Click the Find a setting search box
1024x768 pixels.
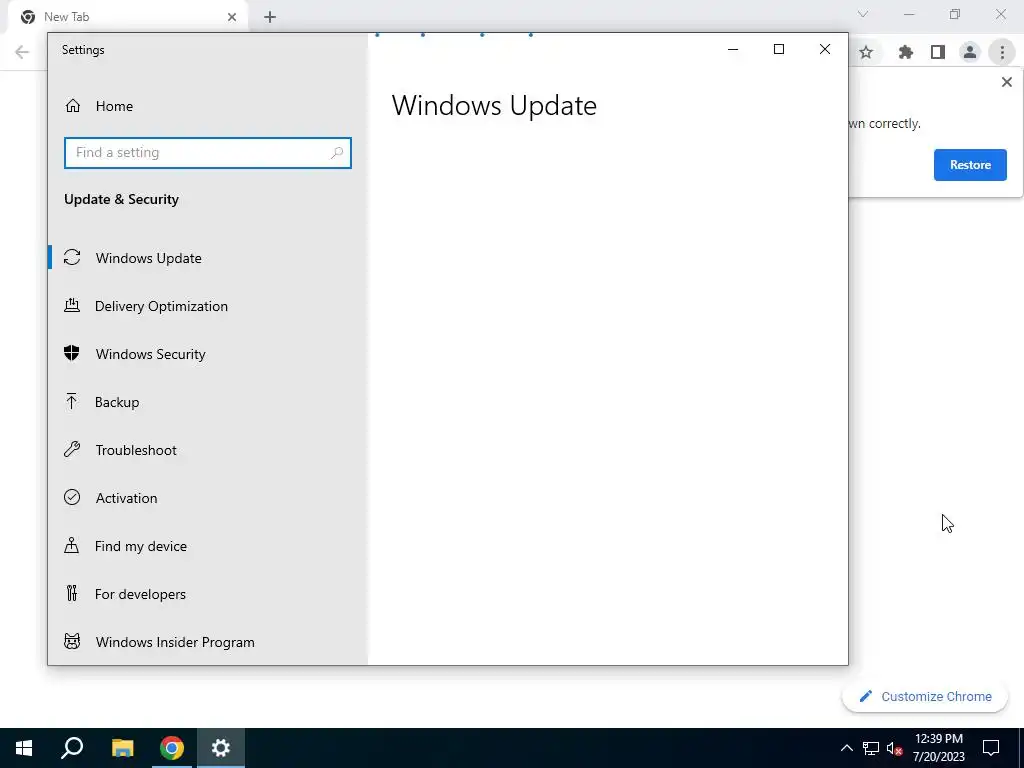pyautogui.click(x=208, y=153)
